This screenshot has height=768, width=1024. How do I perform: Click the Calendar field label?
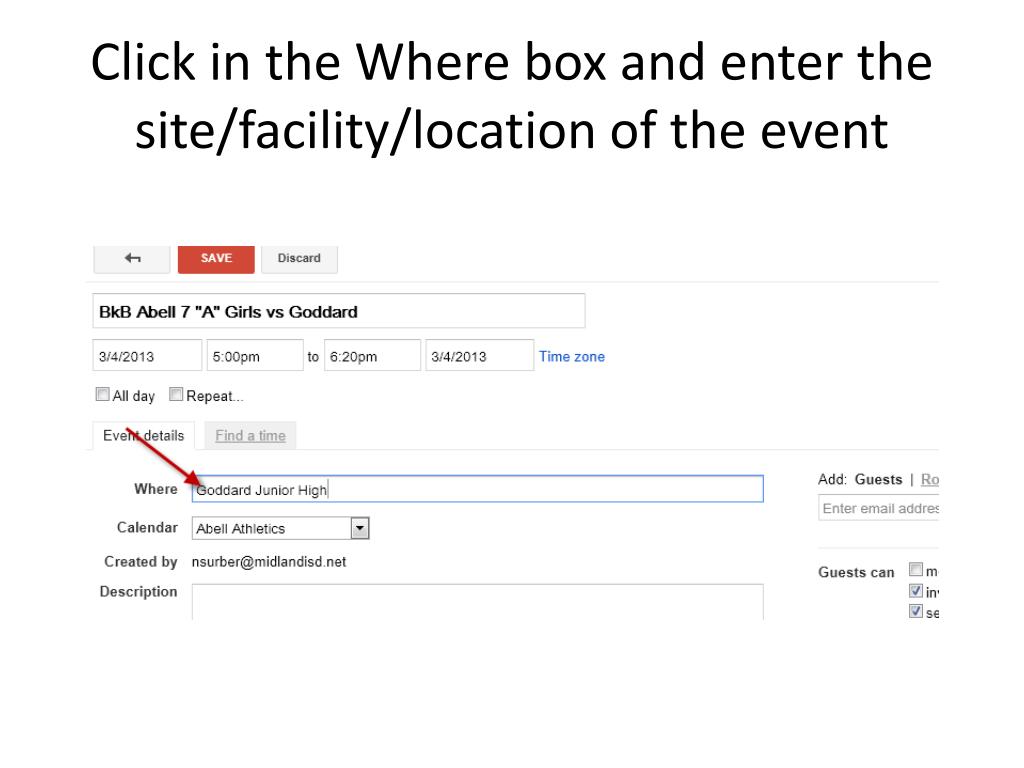(147, 528)
